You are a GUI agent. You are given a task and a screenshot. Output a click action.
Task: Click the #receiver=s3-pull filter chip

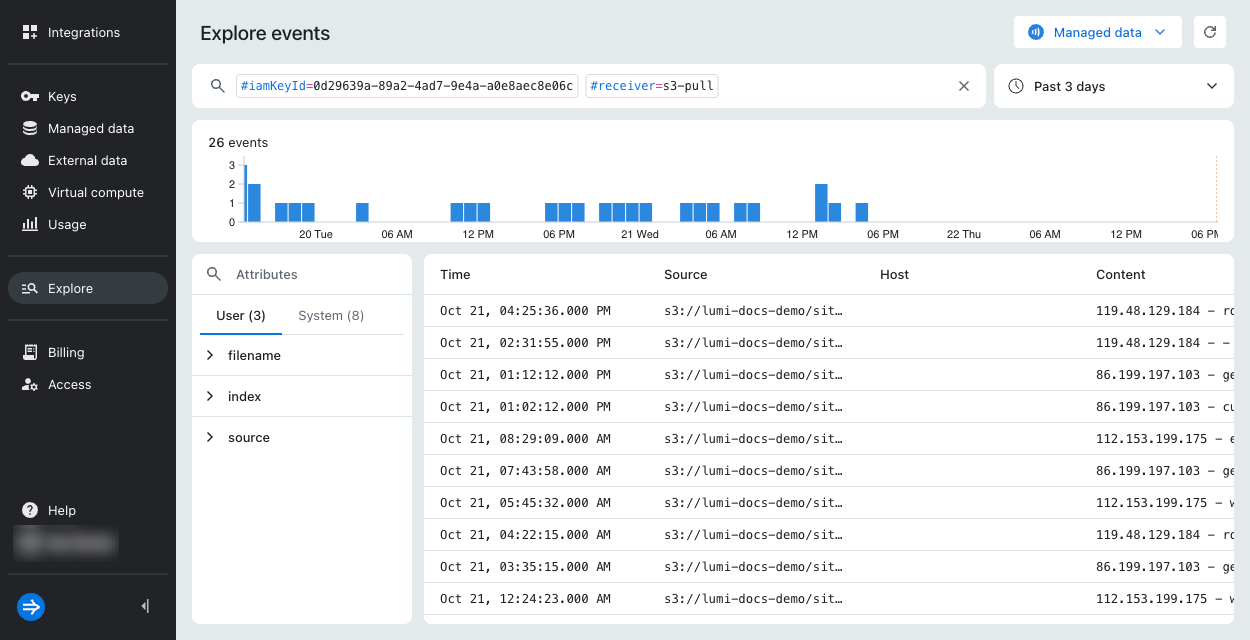point(652,86)
